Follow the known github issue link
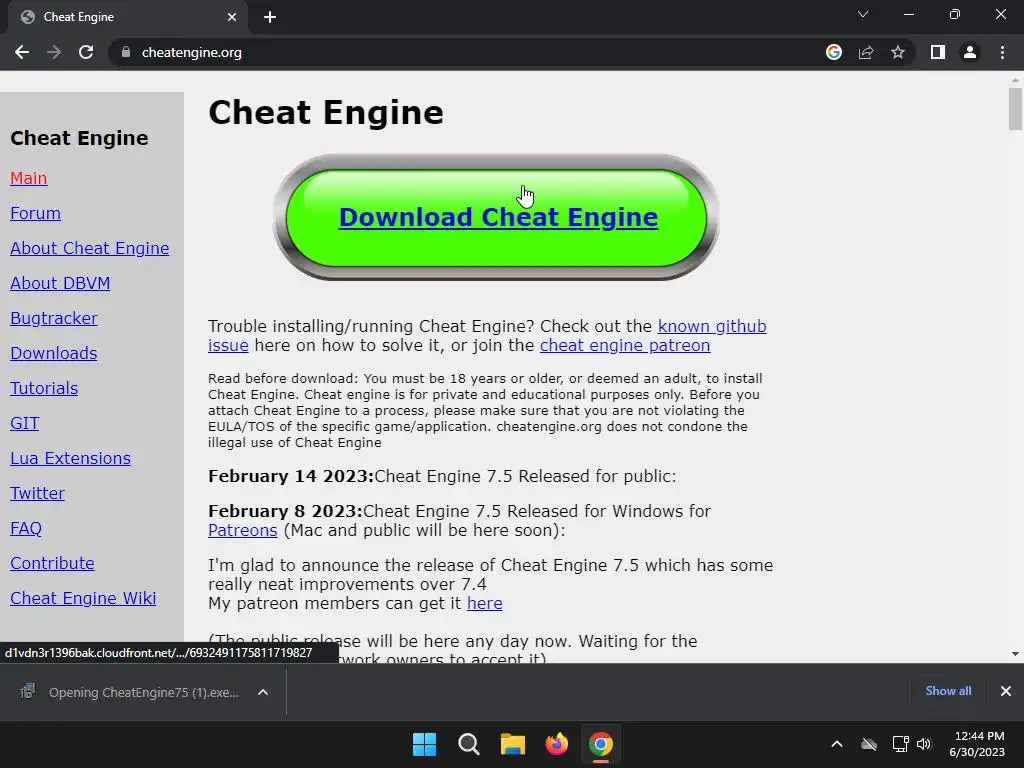This screenshot has height=768, width=1024. pyautogui.click(x=712, y=326)
